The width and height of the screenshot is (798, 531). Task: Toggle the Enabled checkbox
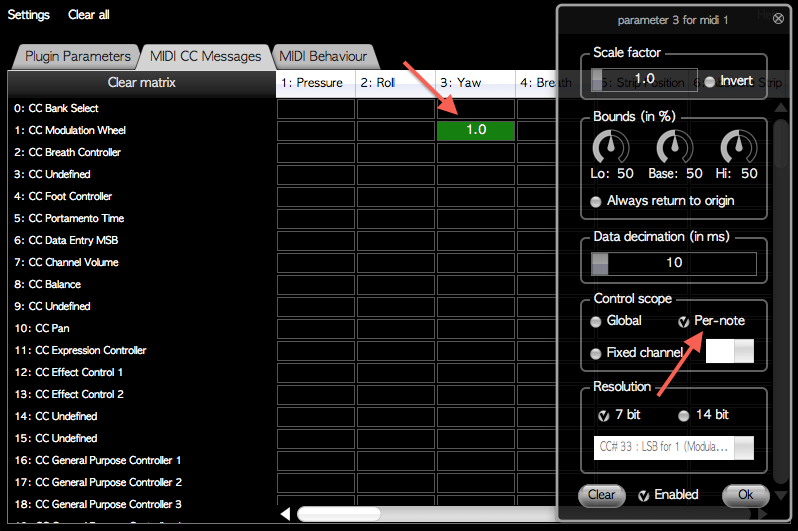click(668, 495)
